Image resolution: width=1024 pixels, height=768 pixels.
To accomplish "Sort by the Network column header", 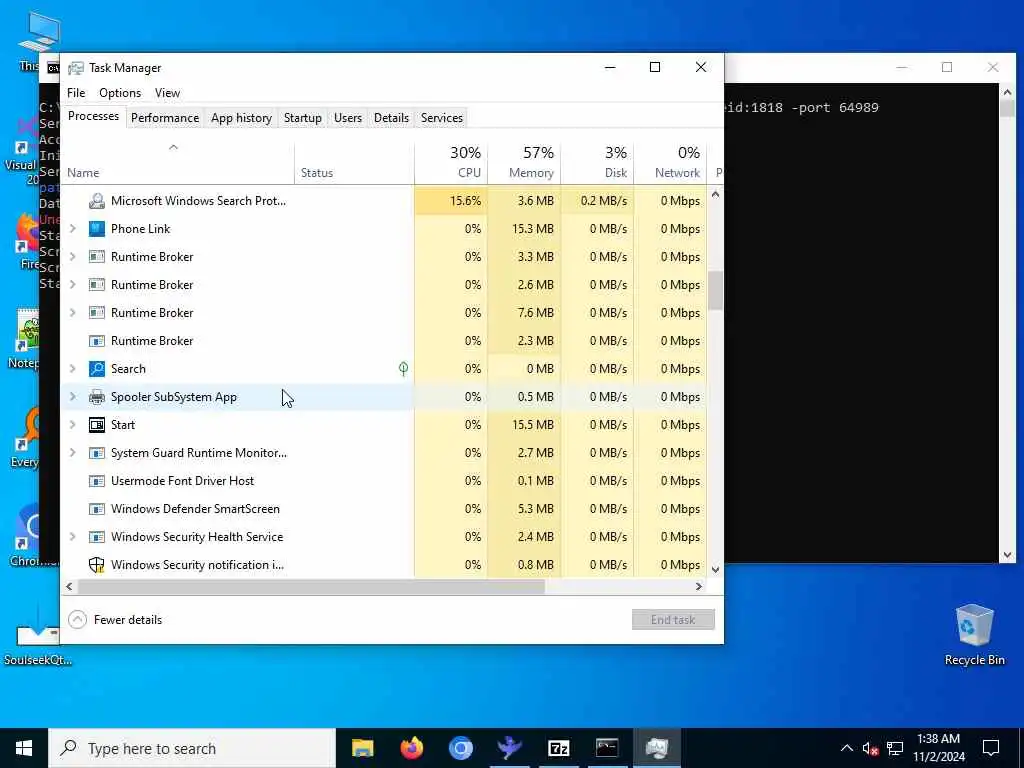I will pyautogui.click(x=671, y=163).
